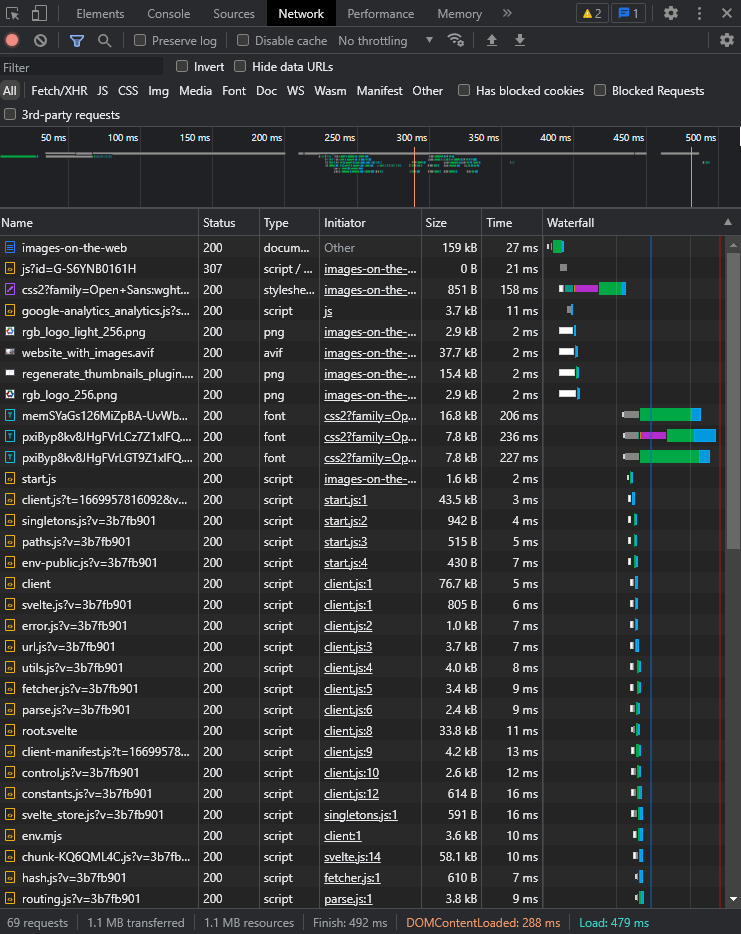Follow the start.js:1 initiator link
This screenshot has width=741, height=934.
345,500
